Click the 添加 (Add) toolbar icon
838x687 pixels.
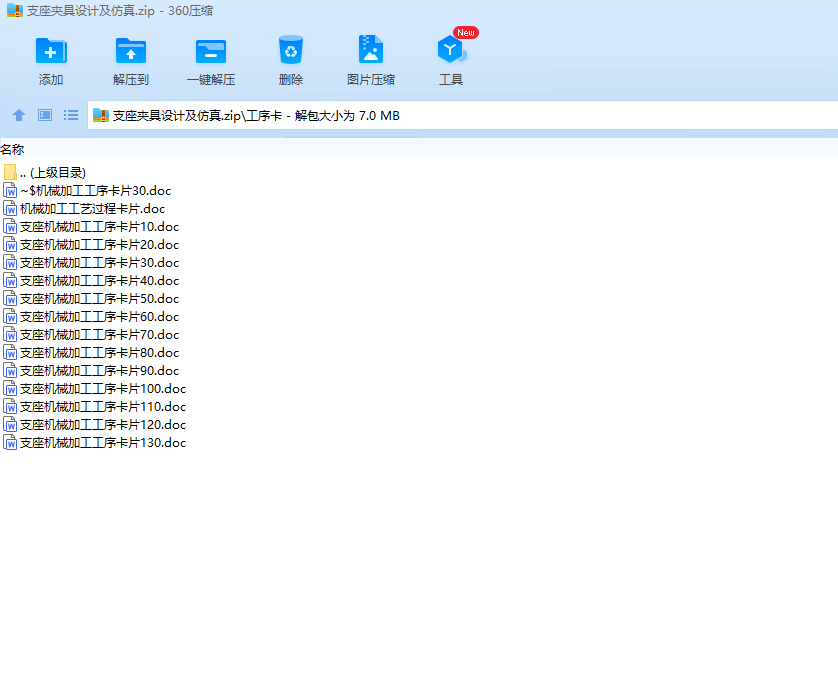point(51,51)
